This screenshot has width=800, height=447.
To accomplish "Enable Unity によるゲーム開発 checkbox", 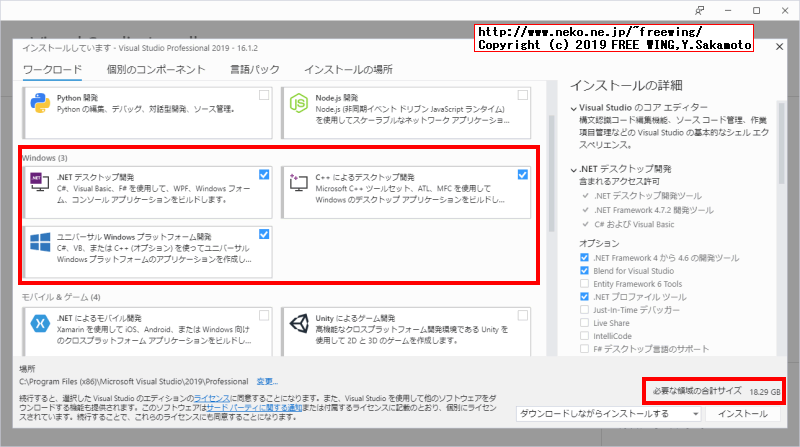I will click(x=522, y=315).
